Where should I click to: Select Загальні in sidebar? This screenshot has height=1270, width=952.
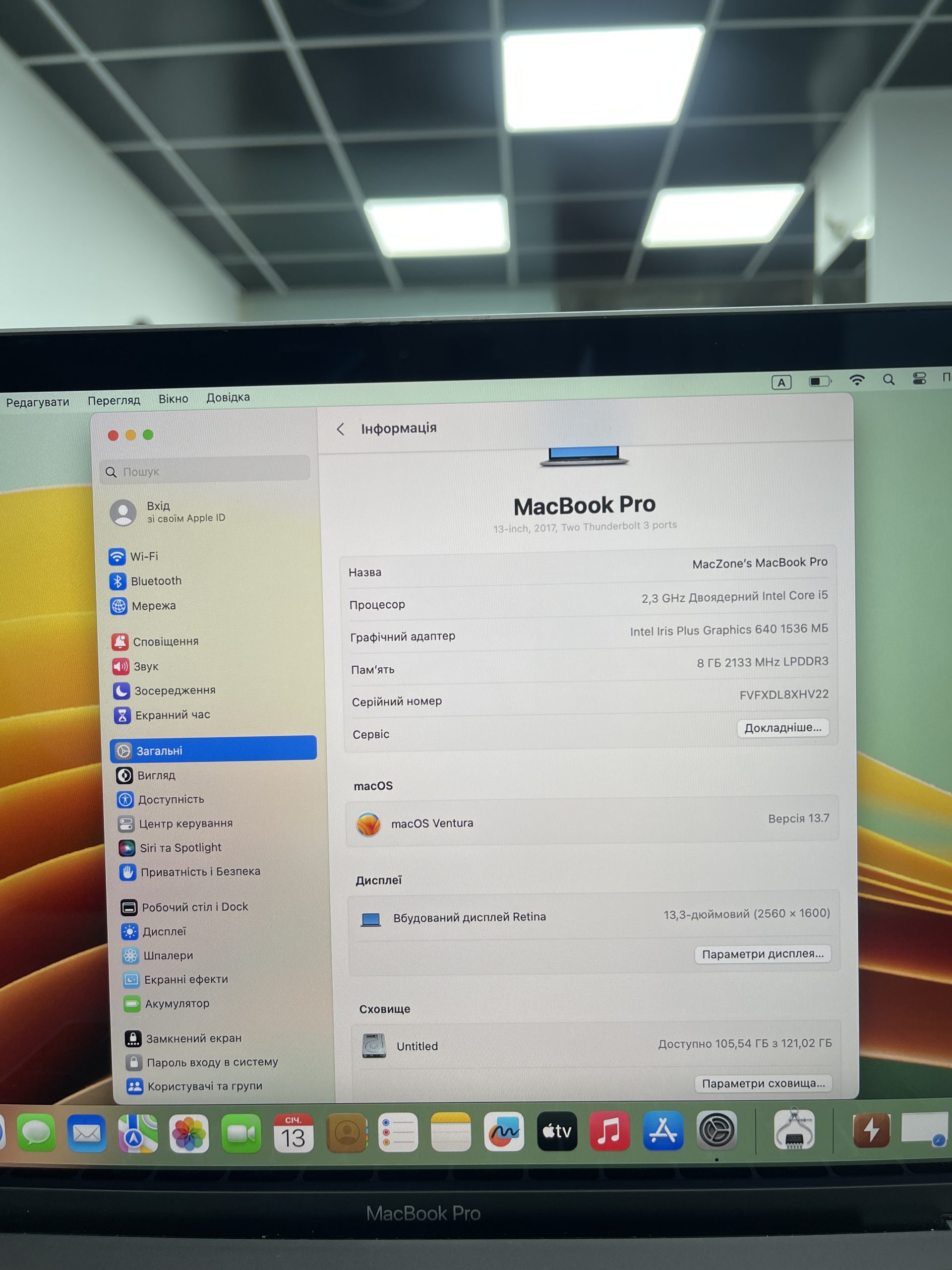click(213, 749)
